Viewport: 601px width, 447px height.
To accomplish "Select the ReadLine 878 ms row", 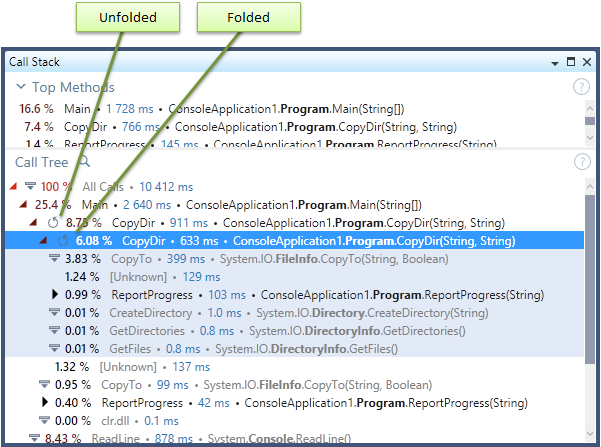I will click(x=294, y=437).
